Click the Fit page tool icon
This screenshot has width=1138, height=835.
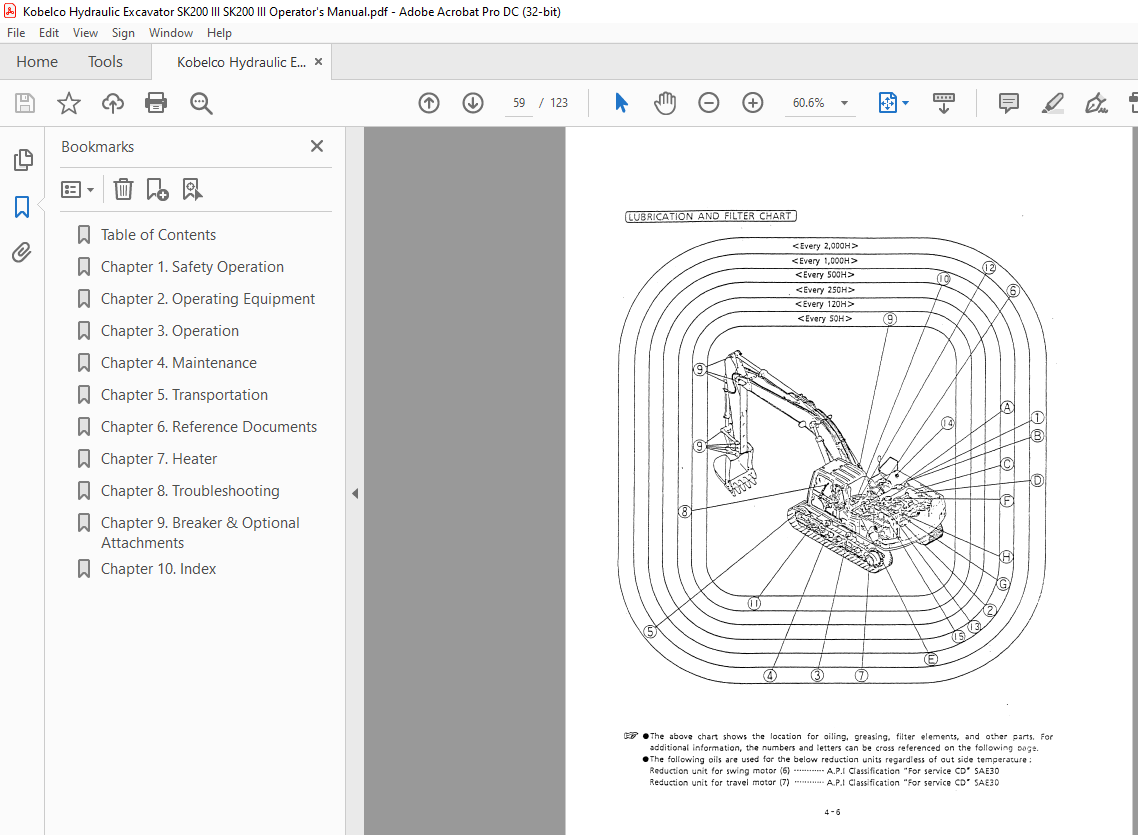point(888,103)
